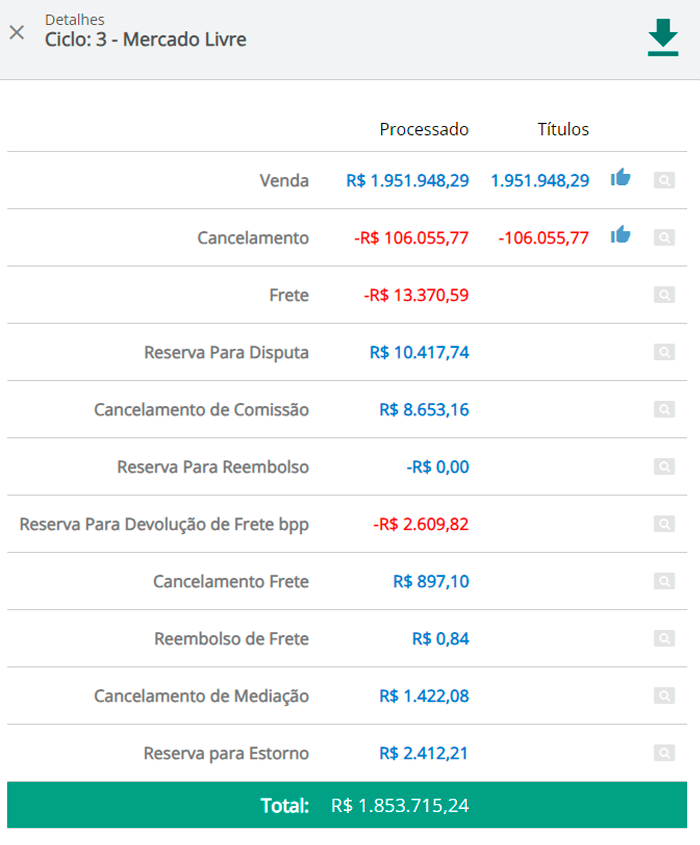Select the Títulos column header
The width and height of the screenshot is (700, 845).
tap(563, 129)
